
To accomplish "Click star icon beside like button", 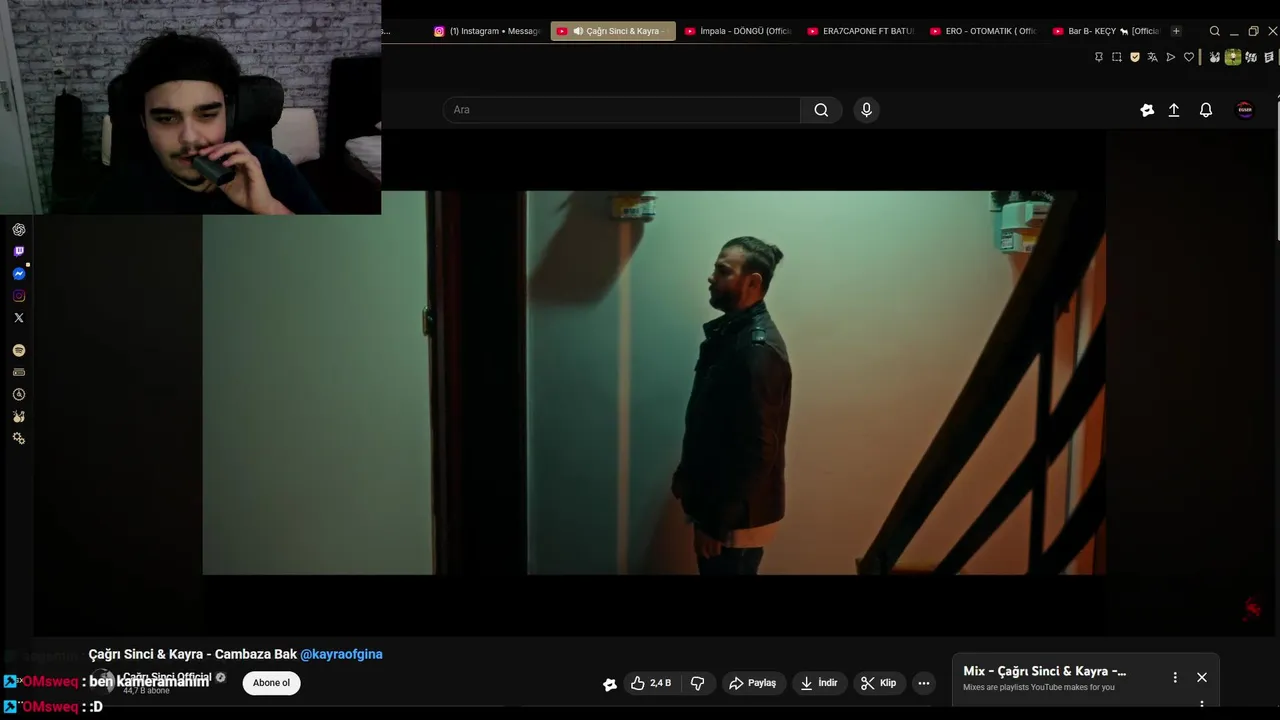I will point(610,684).
